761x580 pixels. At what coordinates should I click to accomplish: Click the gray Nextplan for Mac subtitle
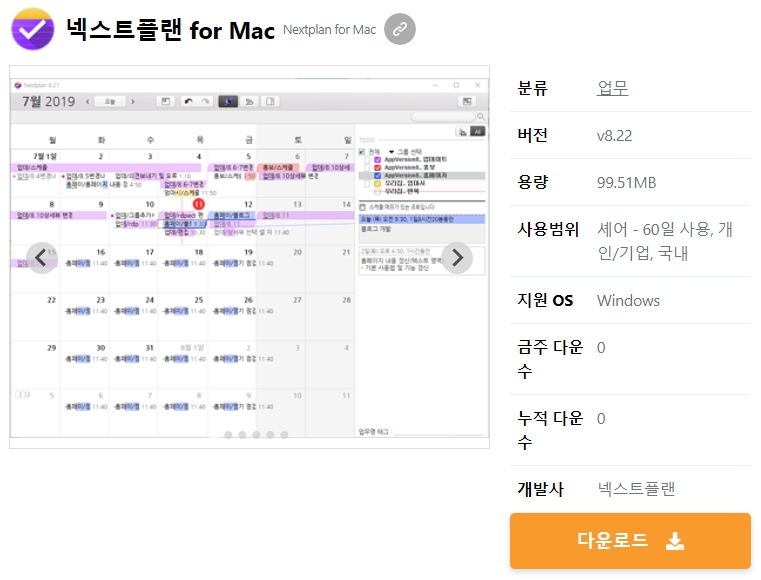[330, 30]
